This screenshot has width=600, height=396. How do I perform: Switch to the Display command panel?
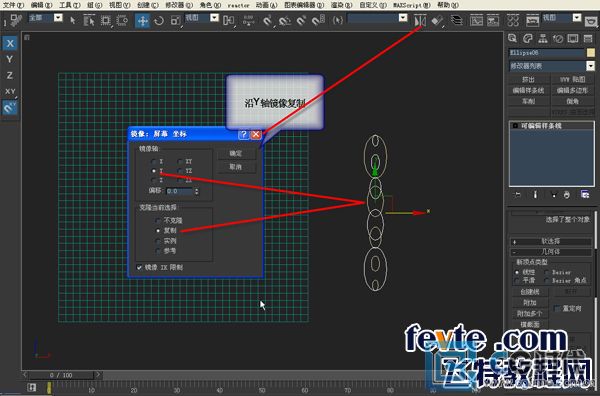coord(573,38)
